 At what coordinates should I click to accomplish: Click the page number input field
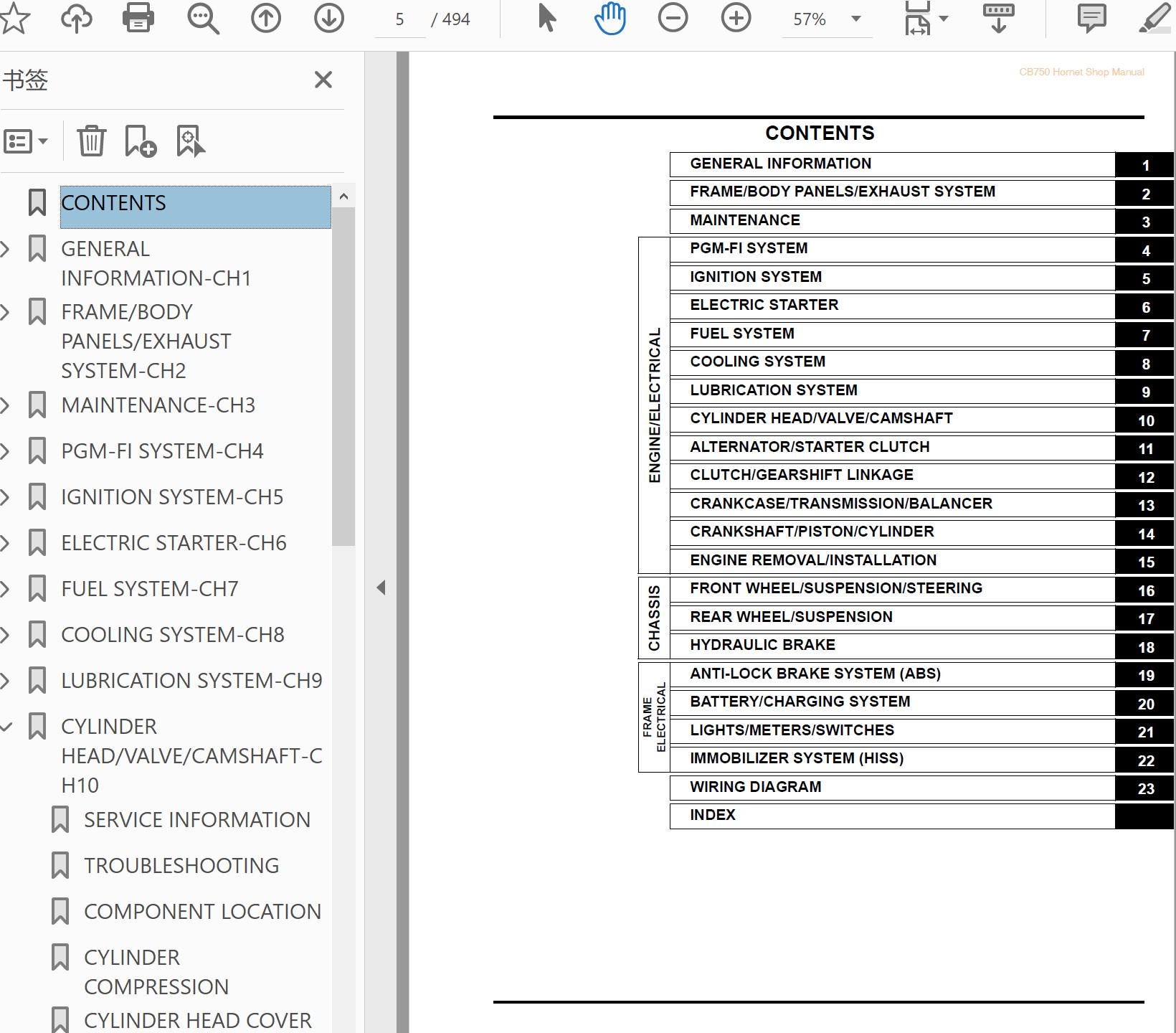pyautogui.click(x=399, y=19)
